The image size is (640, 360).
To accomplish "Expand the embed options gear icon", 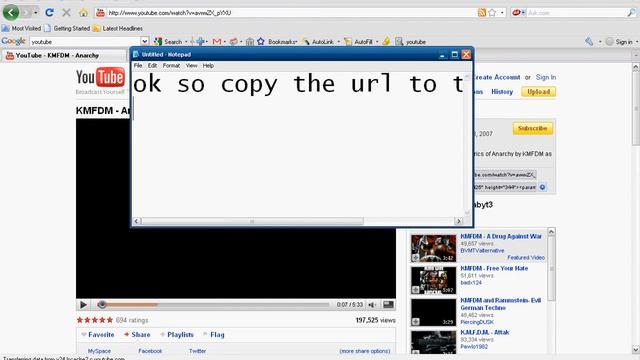I will 542,187.
